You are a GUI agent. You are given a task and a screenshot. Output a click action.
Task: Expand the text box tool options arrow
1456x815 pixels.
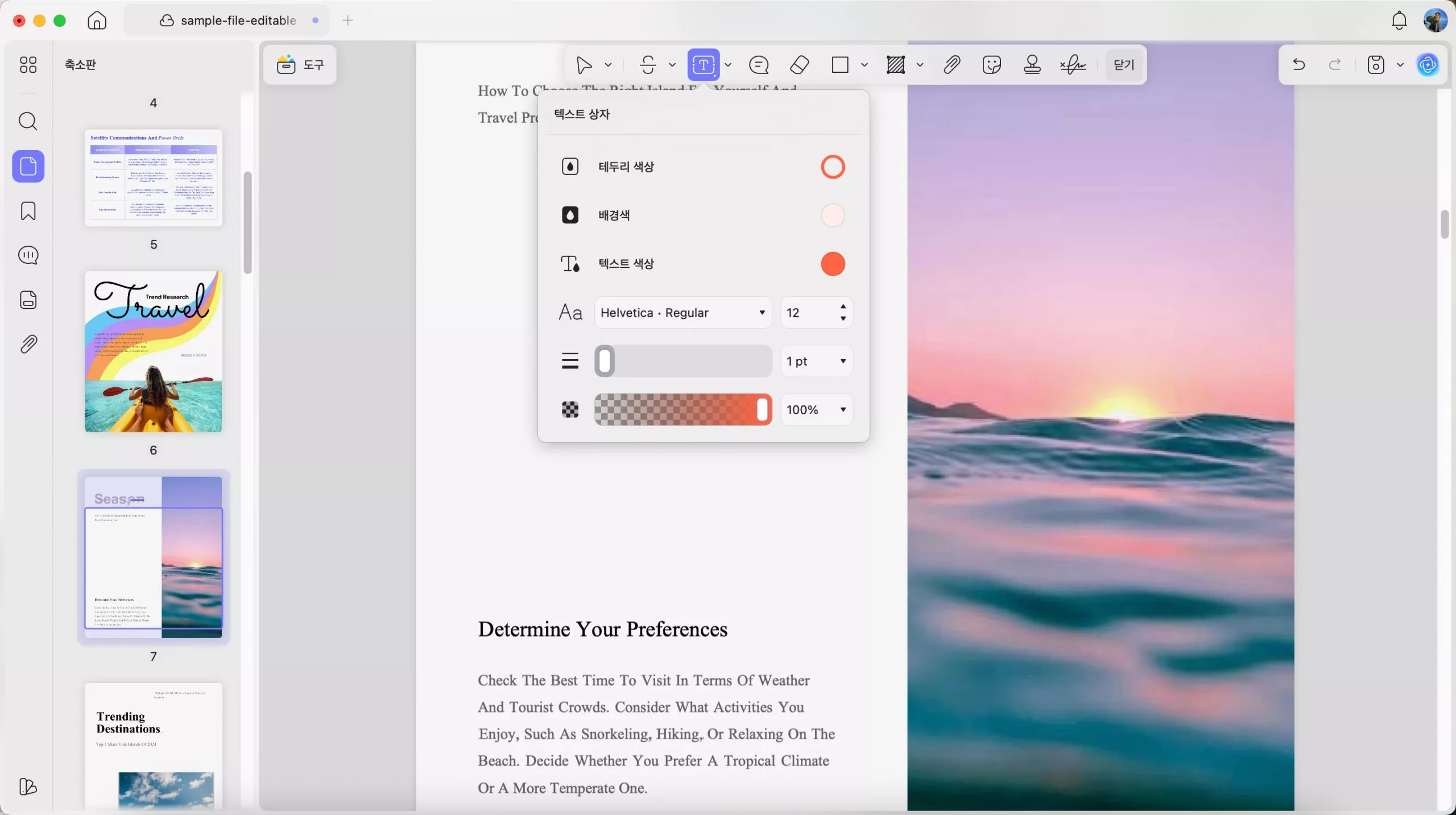click(x=728, y=65)
